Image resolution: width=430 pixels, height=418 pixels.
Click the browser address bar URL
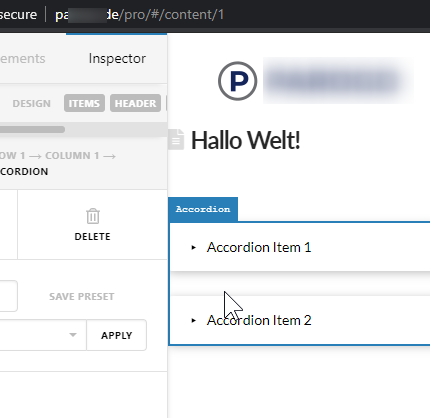click(x=140, y=15)
